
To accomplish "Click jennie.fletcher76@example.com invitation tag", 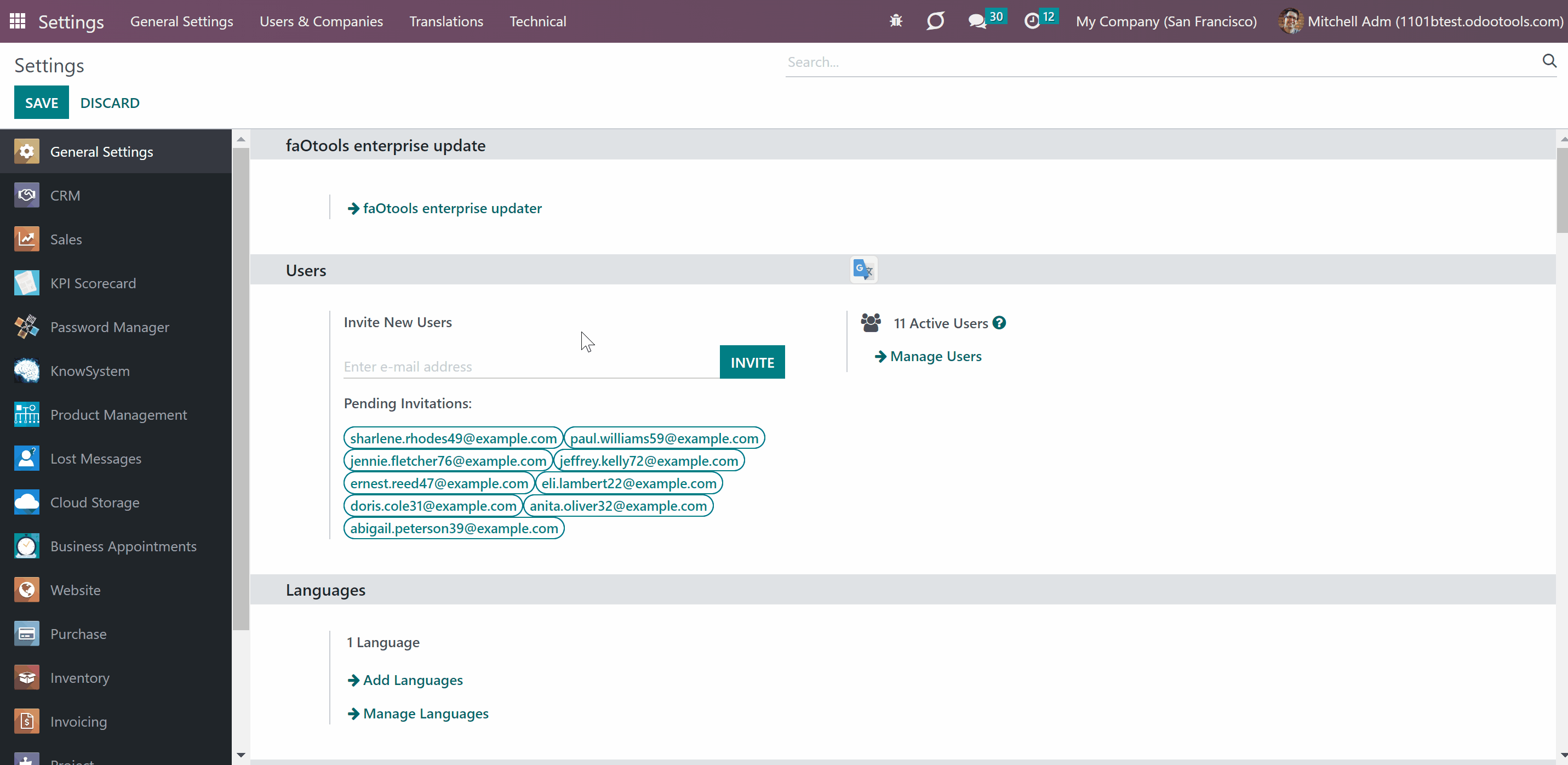I will click(448, 460).
